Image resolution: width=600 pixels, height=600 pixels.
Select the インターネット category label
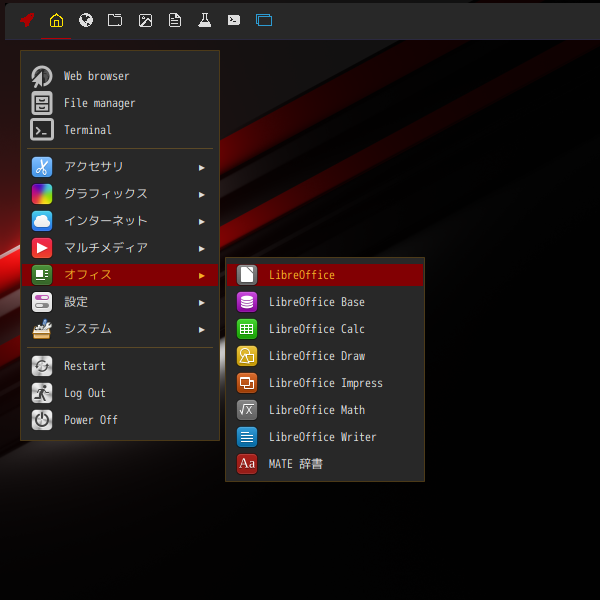[x=106, y=221]
